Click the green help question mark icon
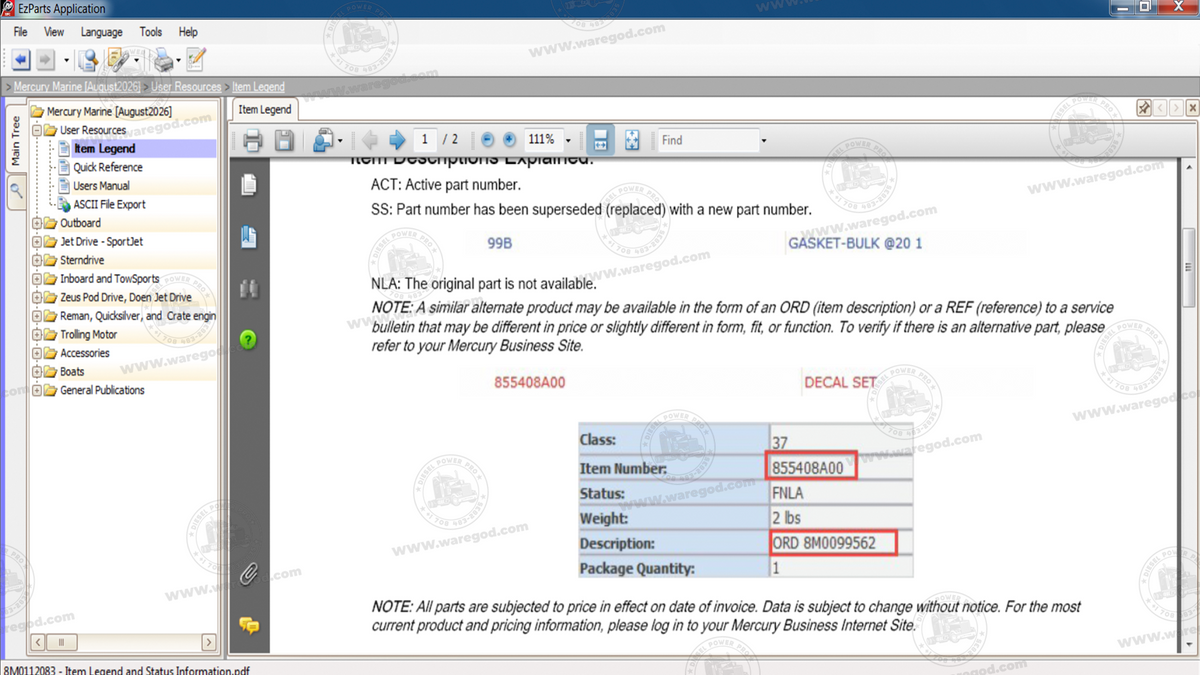 pos(249,340)
